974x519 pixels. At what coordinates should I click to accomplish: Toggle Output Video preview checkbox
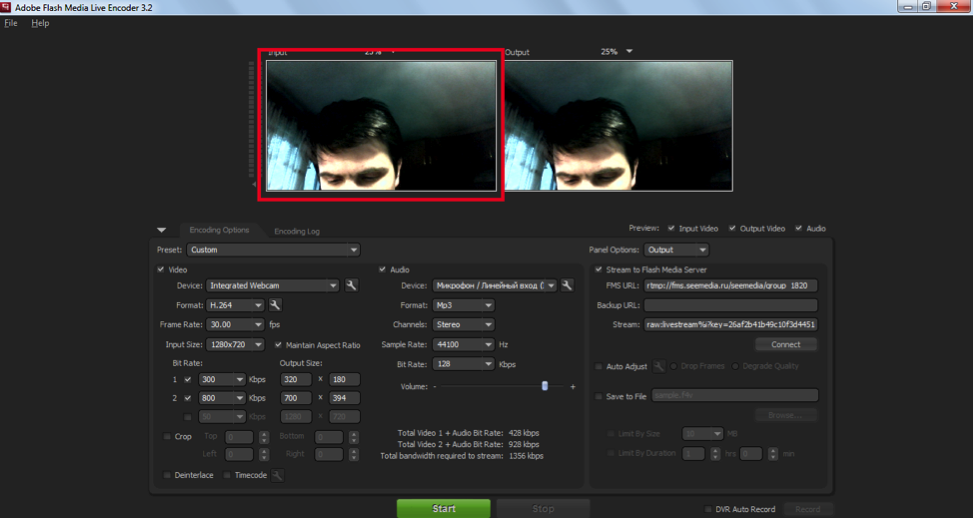tap(732, 228)
